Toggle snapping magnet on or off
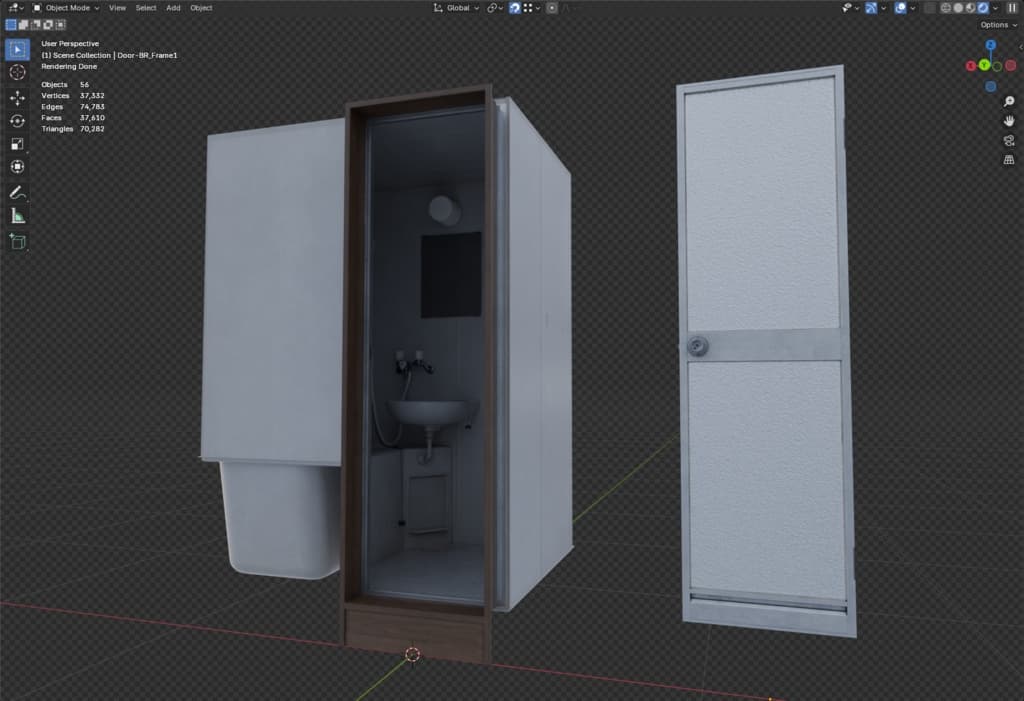Image resolution: width=1024 pixels, height=701 pixels. pyautogui.click(x=514, y=8)
